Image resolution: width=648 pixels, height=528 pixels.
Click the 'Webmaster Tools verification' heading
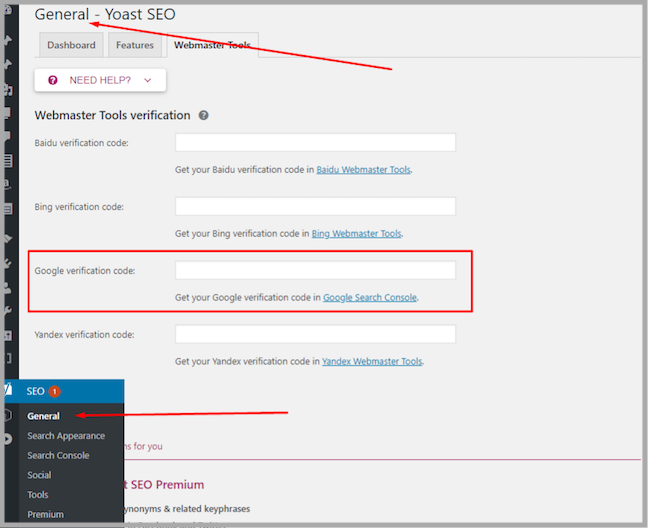click(112, 115)
